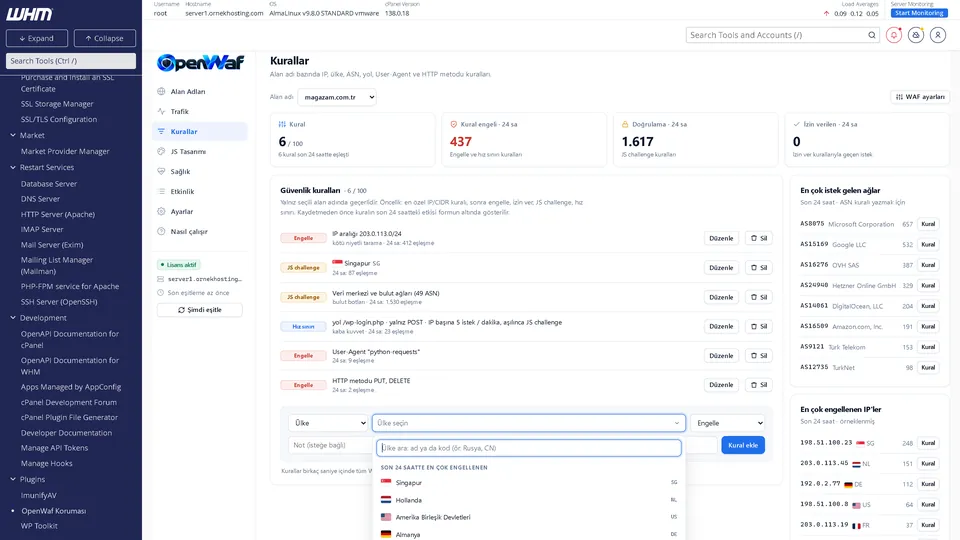Select Singapur from country list

click(529, 482)
